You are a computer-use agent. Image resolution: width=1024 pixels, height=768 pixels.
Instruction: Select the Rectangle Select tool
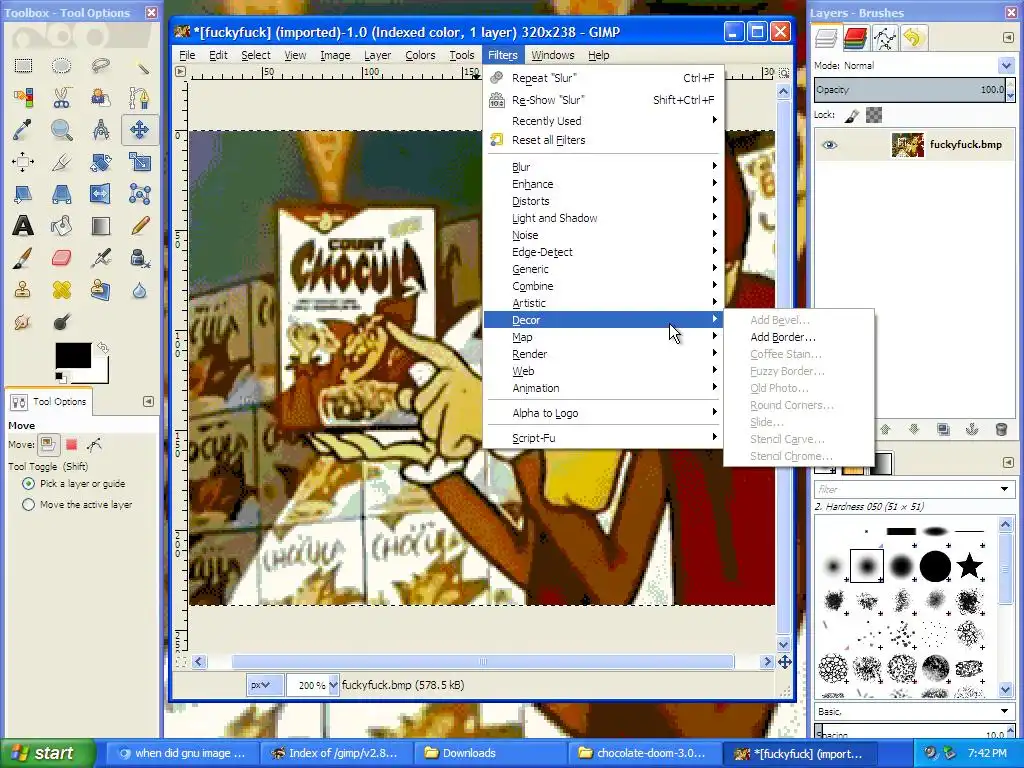[x=24, y=65]
